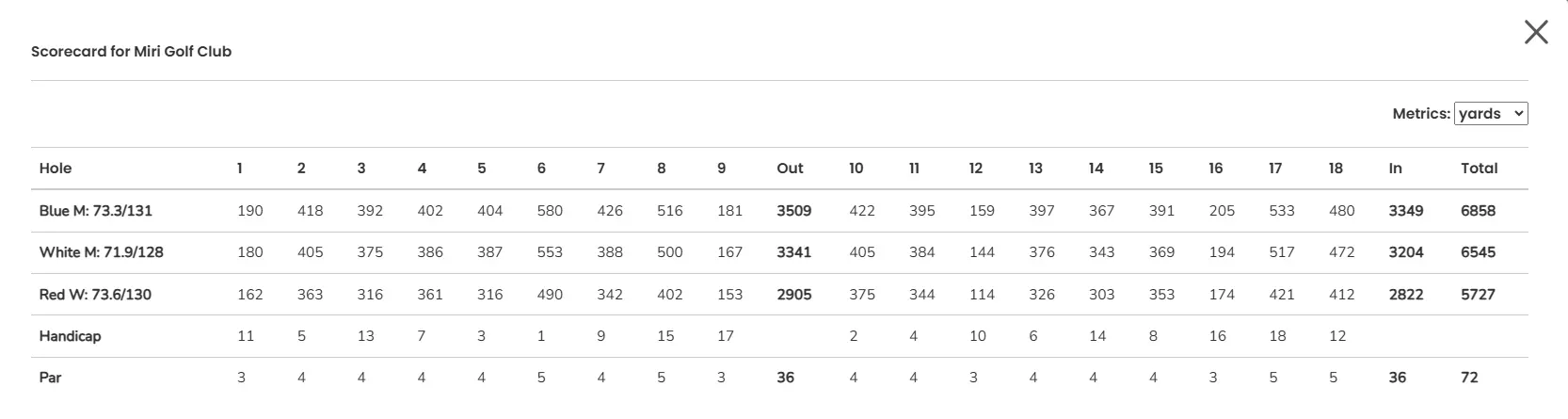The height and width of the screenshot is (419, 1568).
Task: Click the Red W: 73.6/130 row label
Action: (95, 295)
